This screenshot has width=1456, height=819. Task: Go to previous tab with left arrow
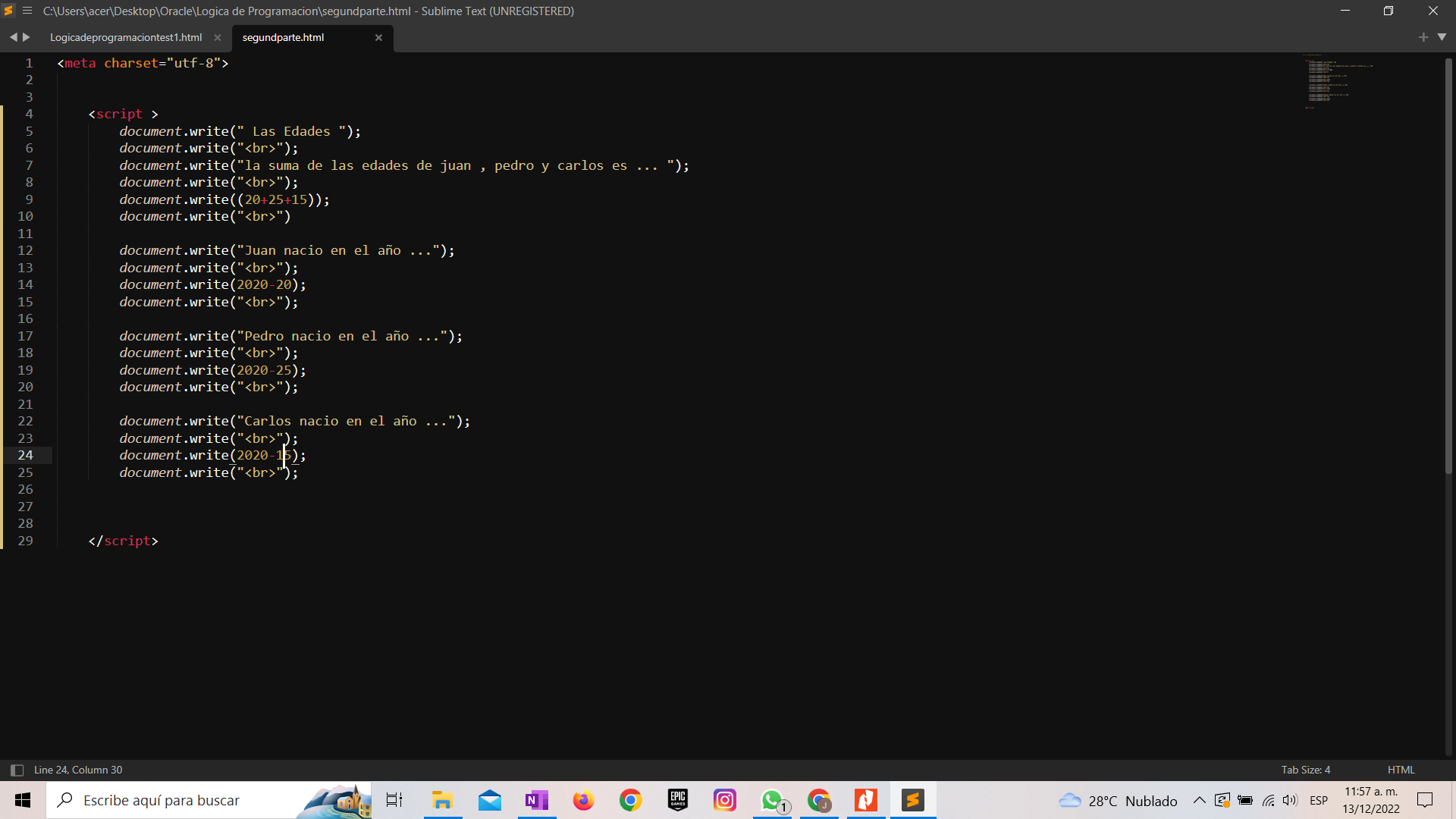click(x=13, y=37)
